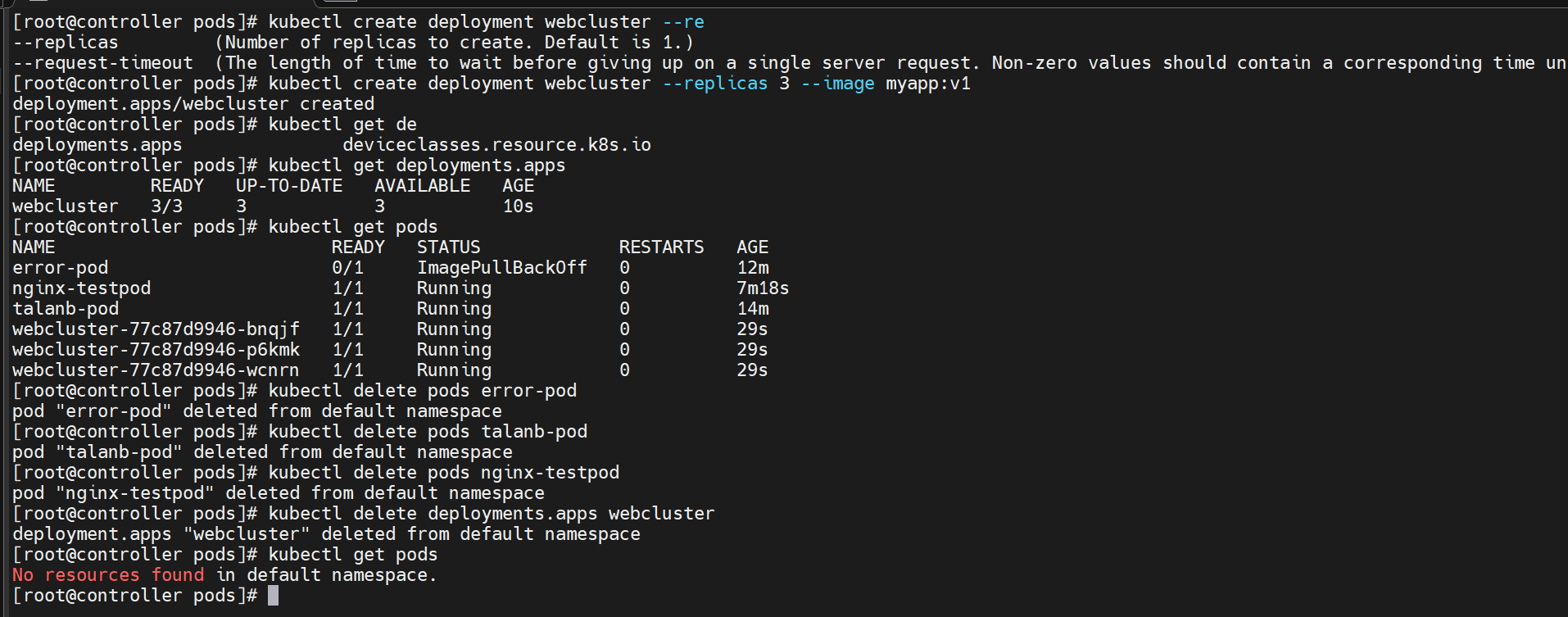Click the talanb-pod row name
Screen dimensions: 1568x617
click(66, 309)
